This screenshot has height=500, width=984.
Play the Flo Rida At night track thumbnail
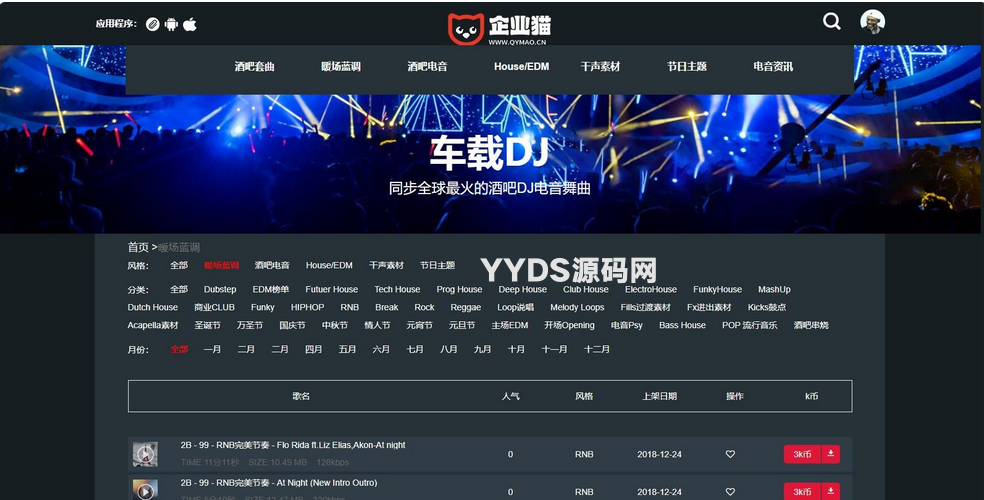(145, 454)
